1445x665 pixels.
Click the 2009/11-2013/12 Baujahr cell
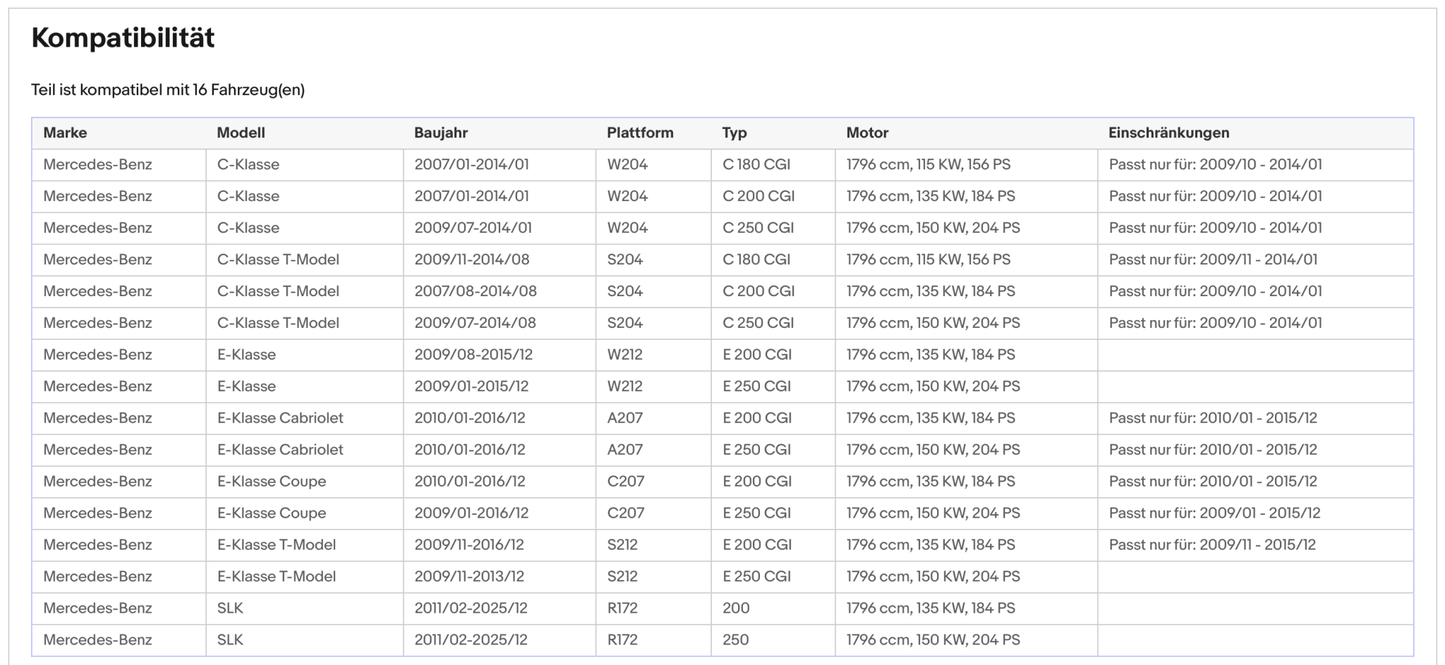pyautogui.click(x=469, y=577)
